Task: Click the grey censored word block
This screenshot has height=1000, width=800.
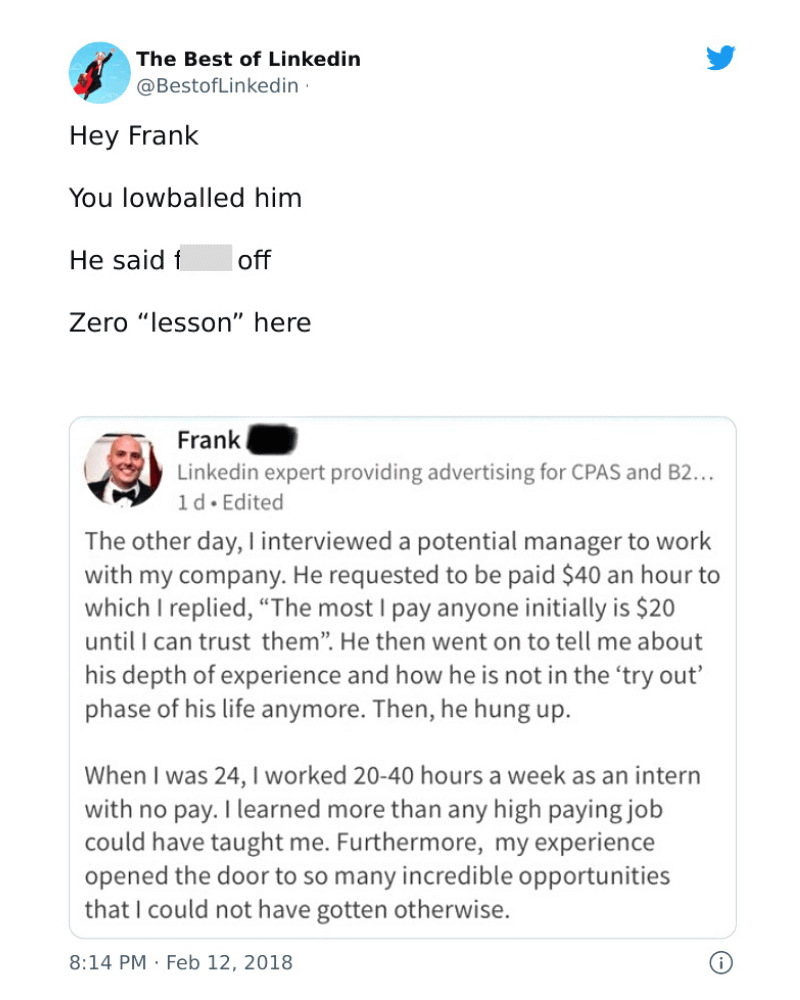Action: point(206,260)
